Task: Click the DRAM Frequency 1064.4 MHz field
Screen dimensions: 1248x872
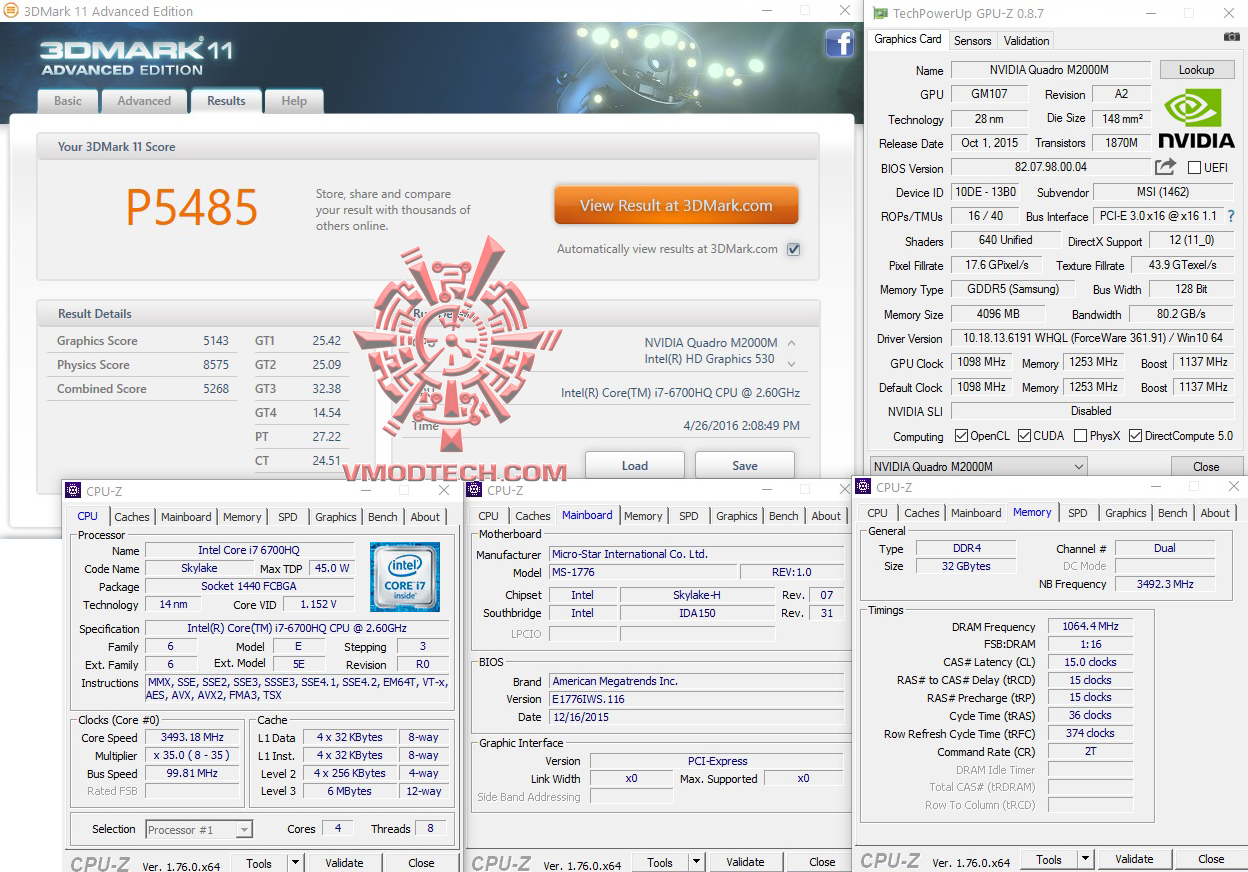Action: (1089, 627)
